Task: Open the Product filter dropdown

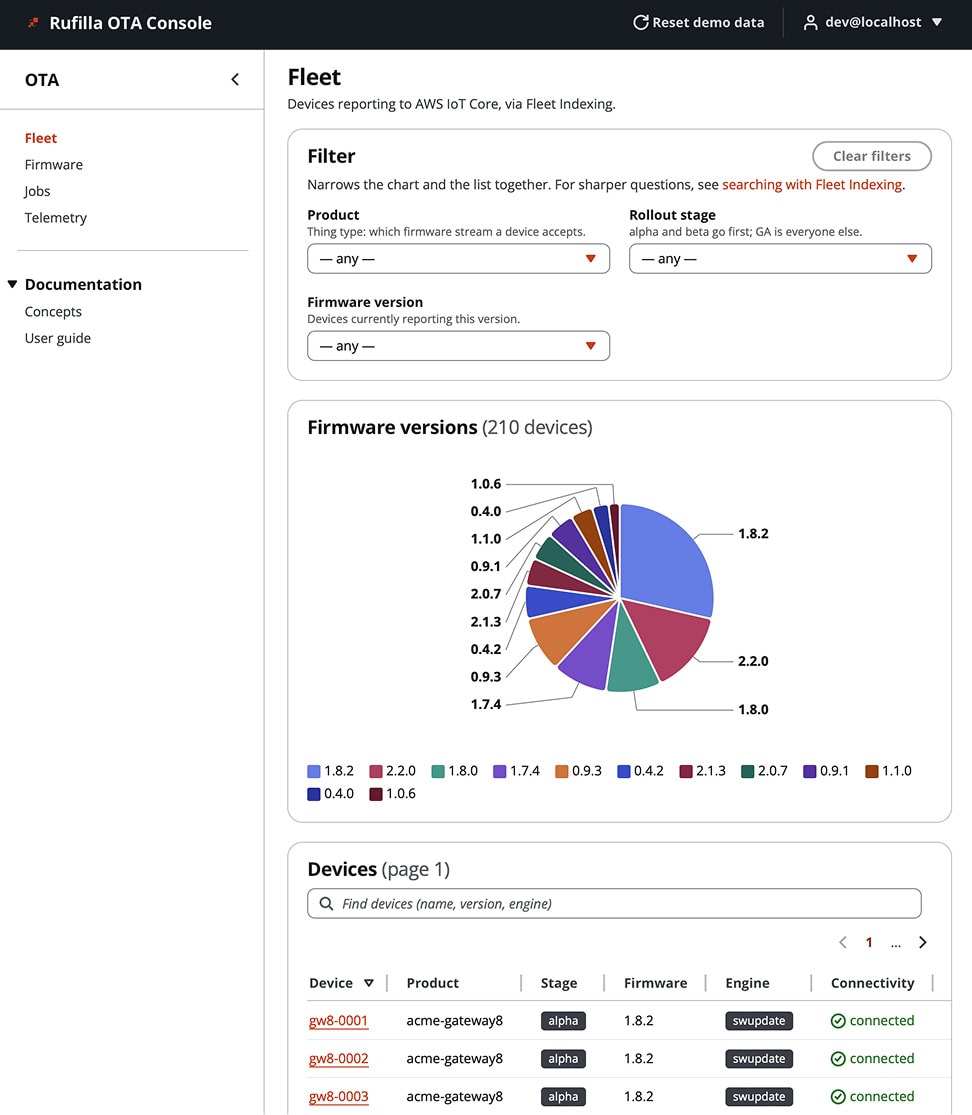Action: click(458, 259)
